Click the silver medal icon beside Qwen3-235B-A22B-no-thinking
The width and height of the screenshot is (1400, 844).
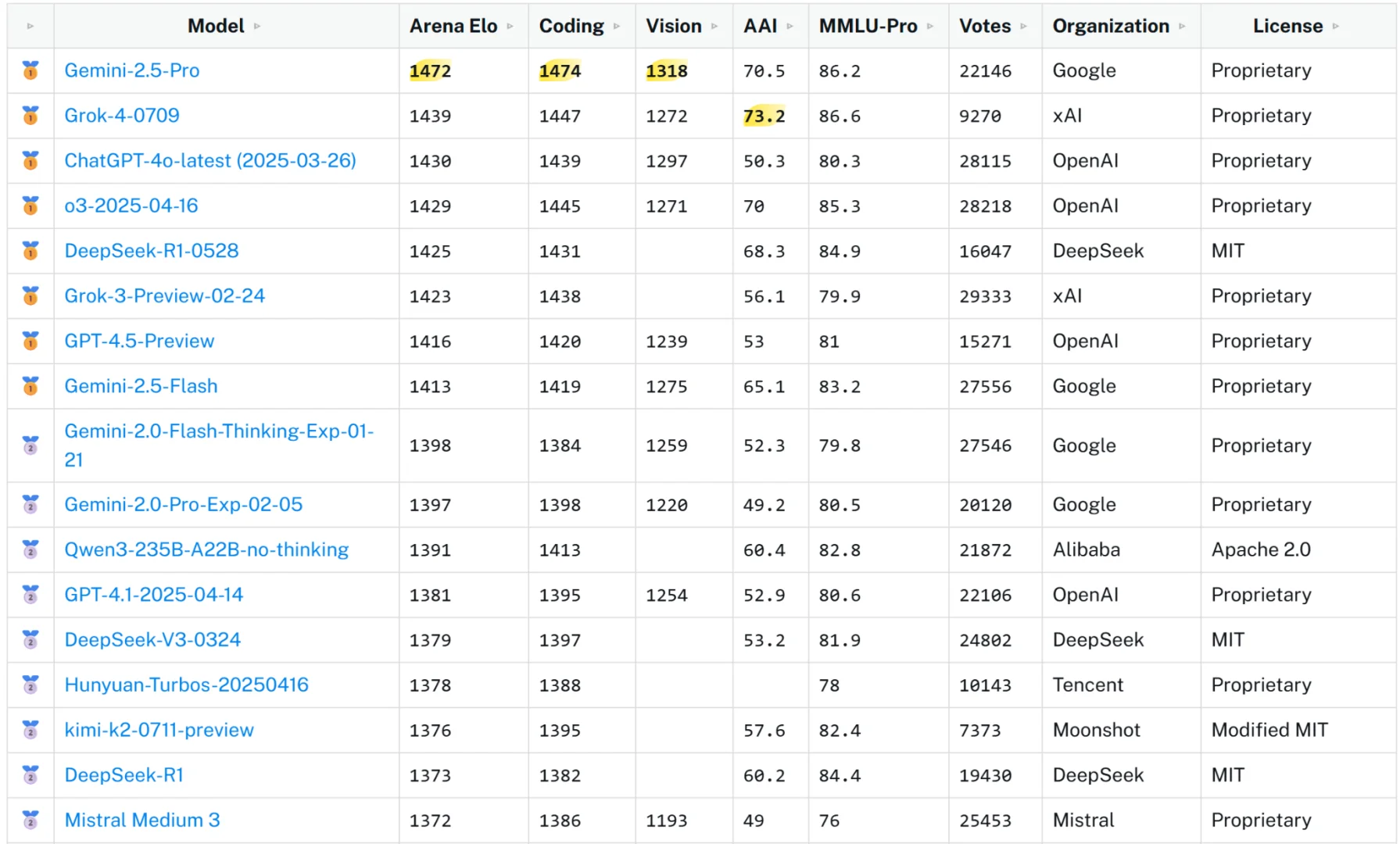click(30, 549)
